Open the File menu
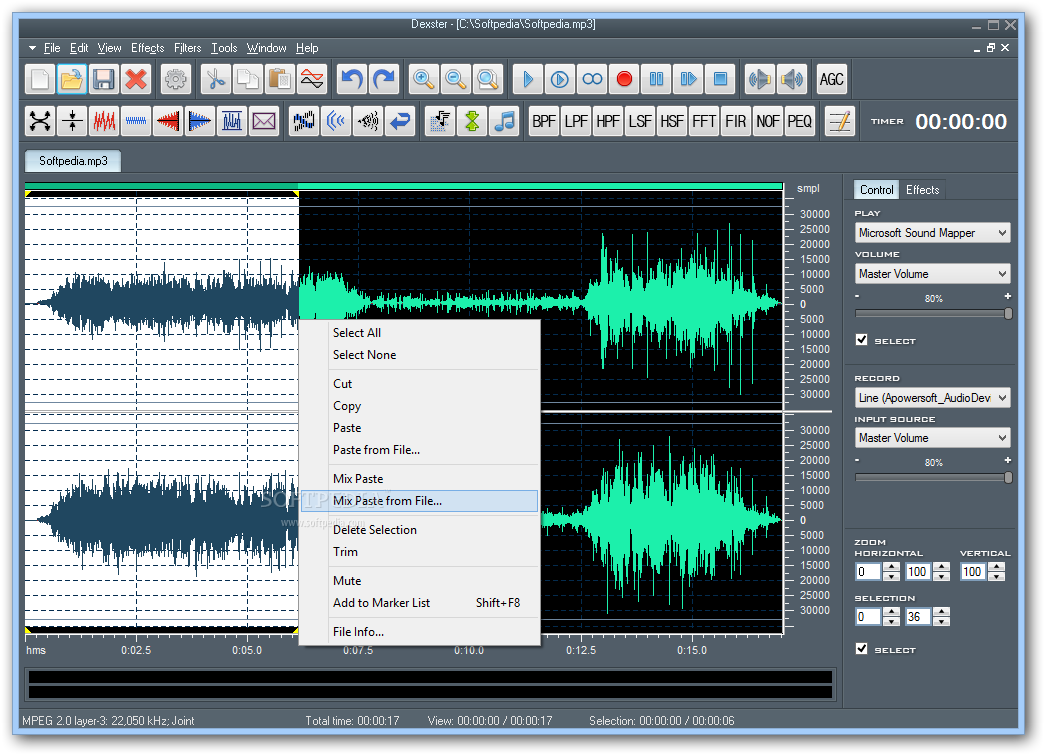This screenshot has height=755, width=1045. pyautogui.click(x=52, y=48)
